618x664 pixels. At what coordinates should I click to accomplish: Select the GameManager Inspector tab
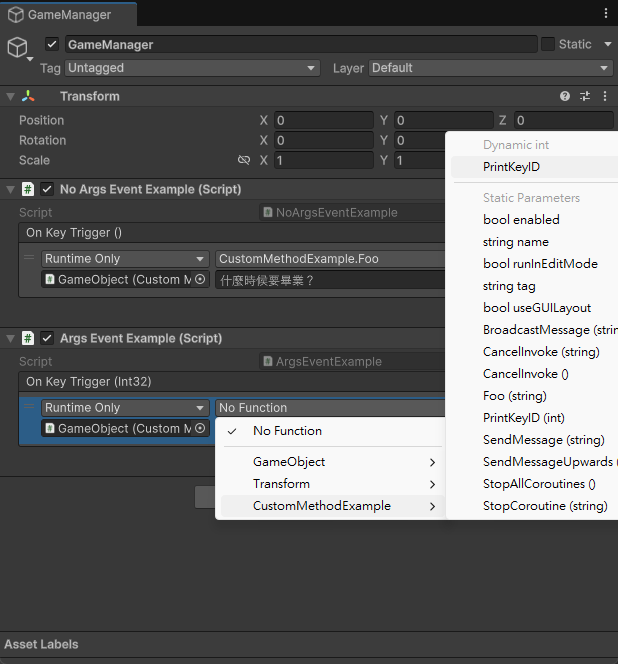[70, 15]
